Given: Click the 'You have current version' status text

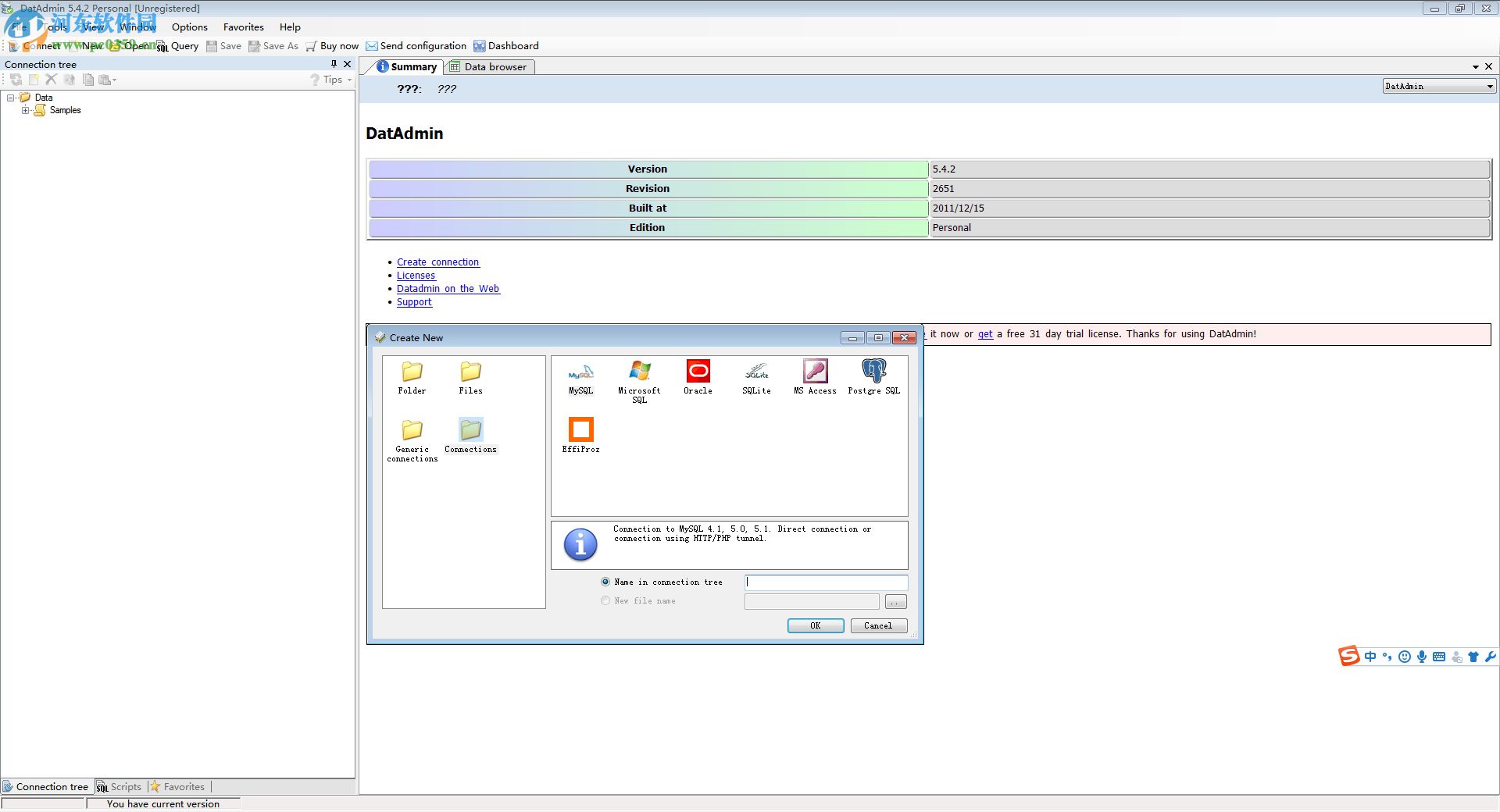Looking at the screenshot, I should pos(163,804).
